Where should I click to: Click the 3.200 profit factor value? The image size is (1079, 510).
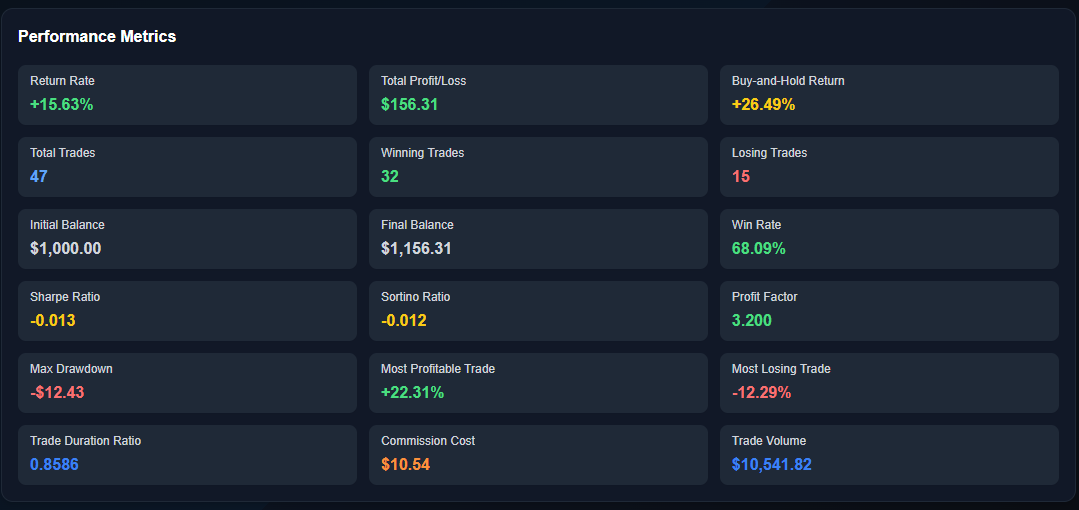[751, 320]
